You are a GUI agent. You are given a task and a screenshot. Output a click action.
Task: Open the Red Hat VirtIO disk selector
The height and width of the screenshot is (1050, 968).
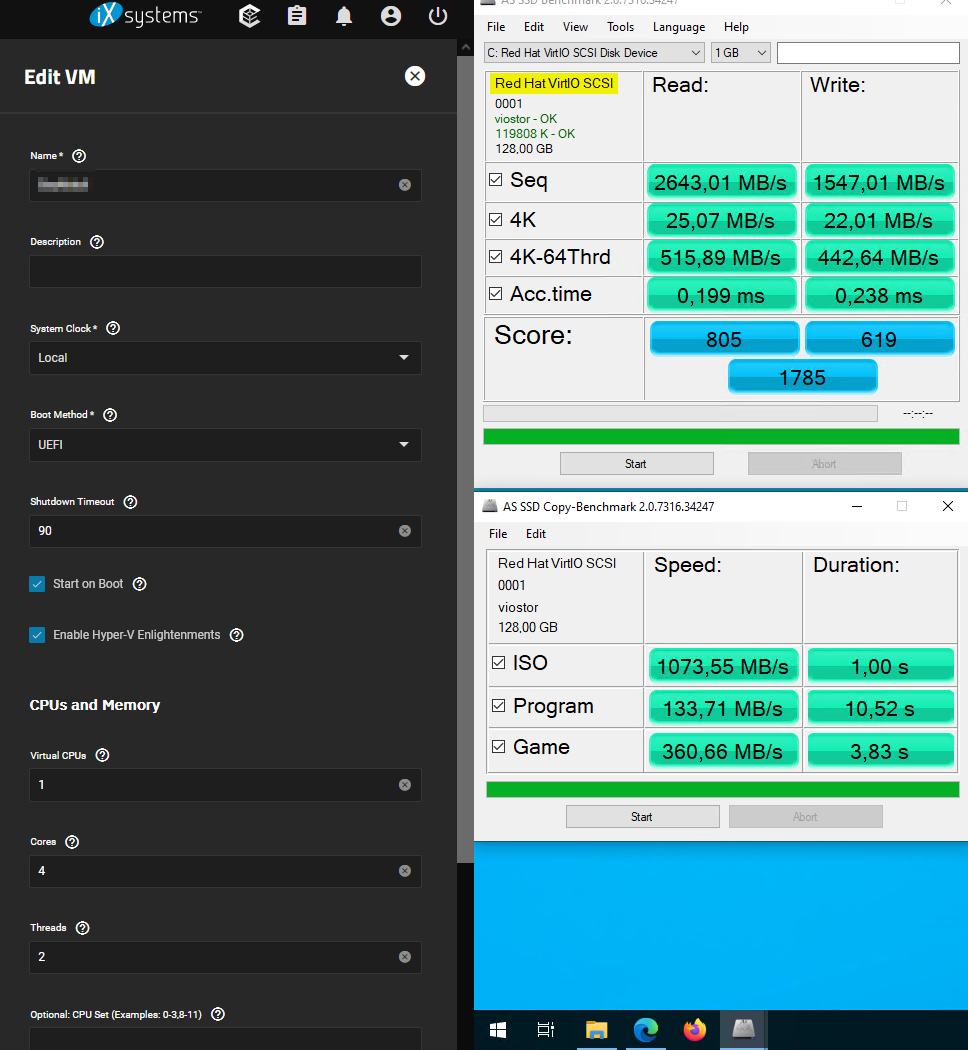coord(594,53)
